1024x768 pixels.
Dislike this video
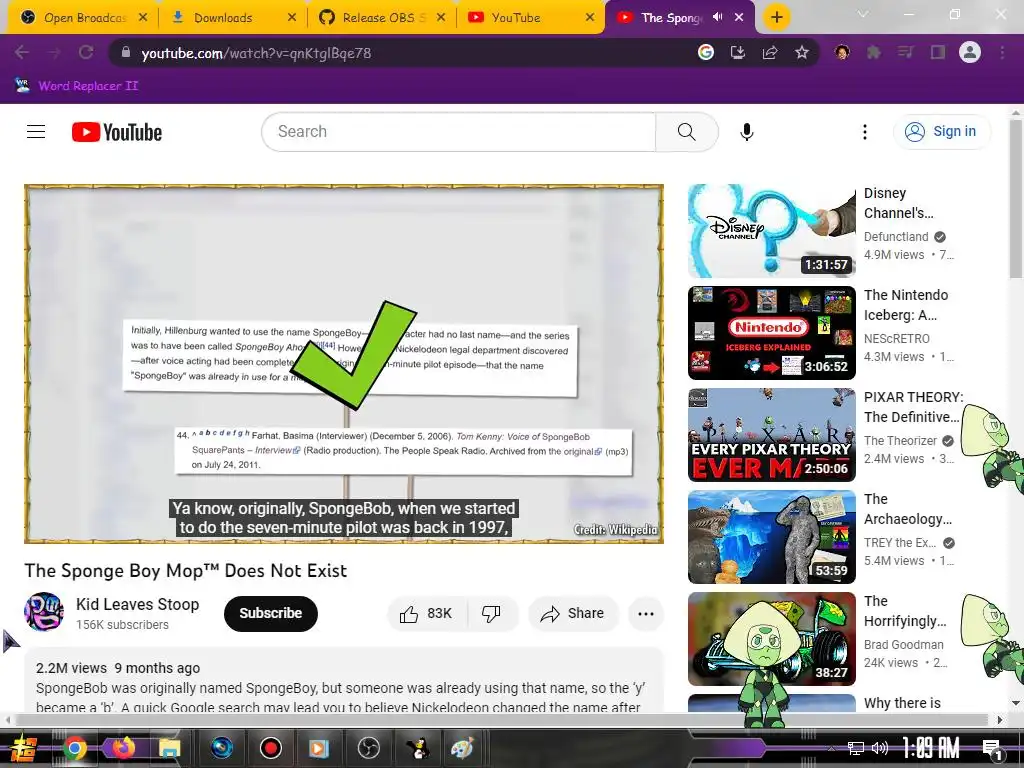[491, 613]
